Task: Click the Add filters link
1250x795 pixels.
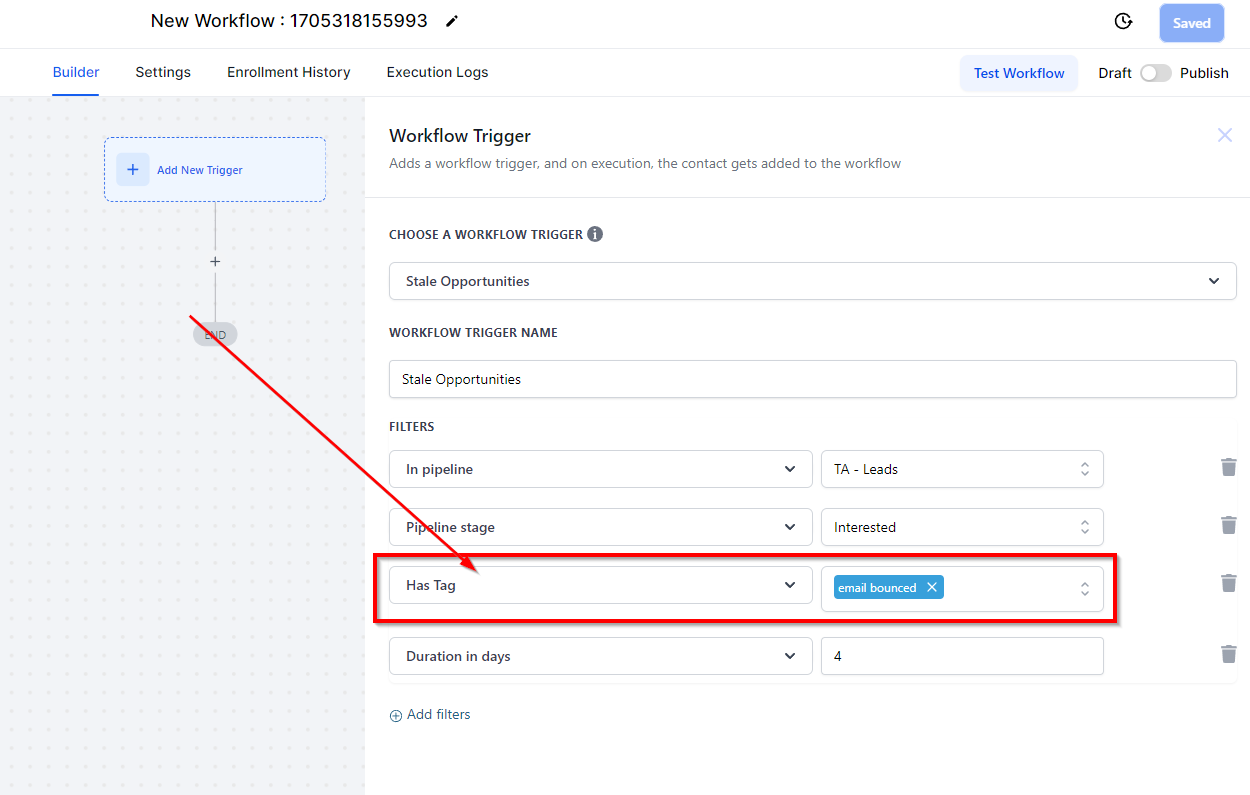Action: (430, 715)
